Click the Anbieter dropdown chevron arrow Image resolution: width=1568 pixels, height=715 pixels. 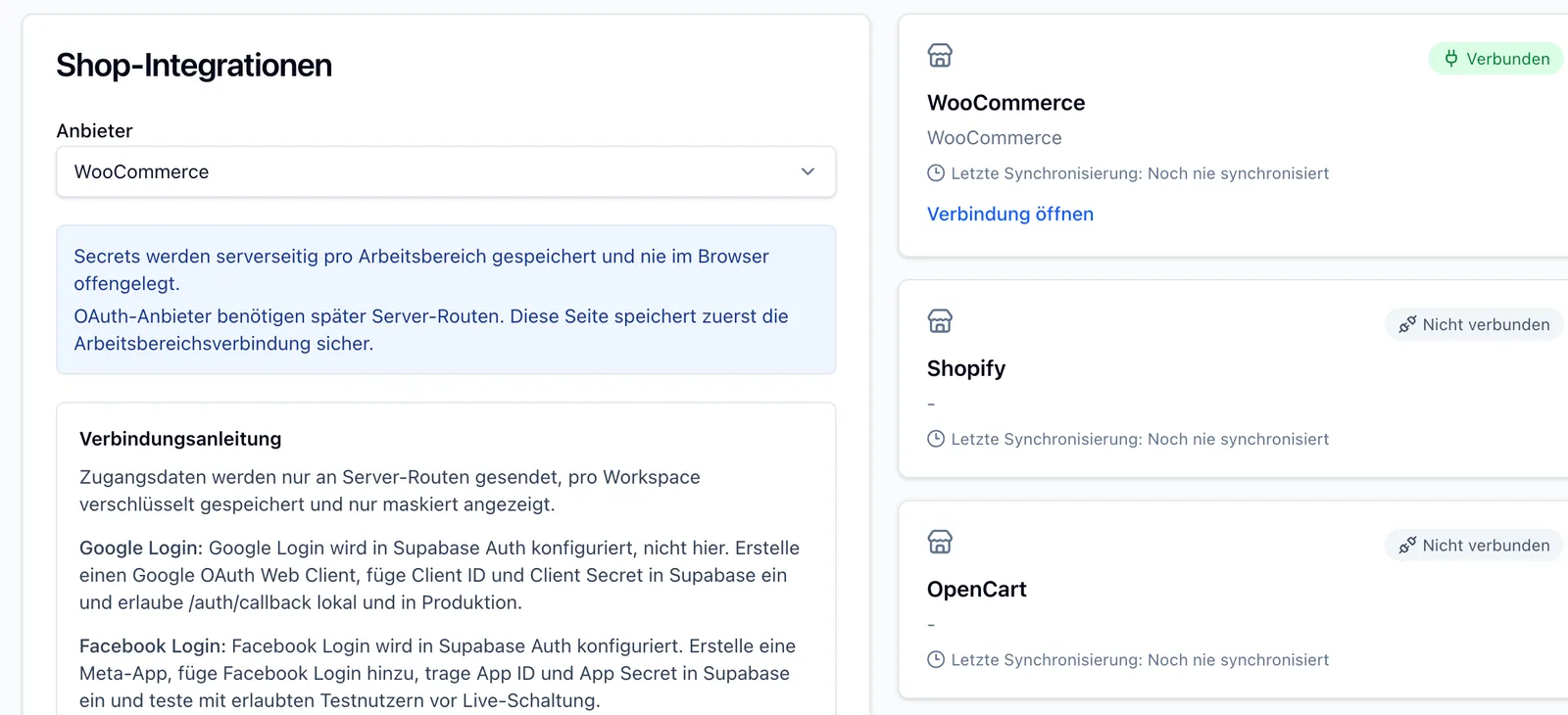tap(808, 172)
